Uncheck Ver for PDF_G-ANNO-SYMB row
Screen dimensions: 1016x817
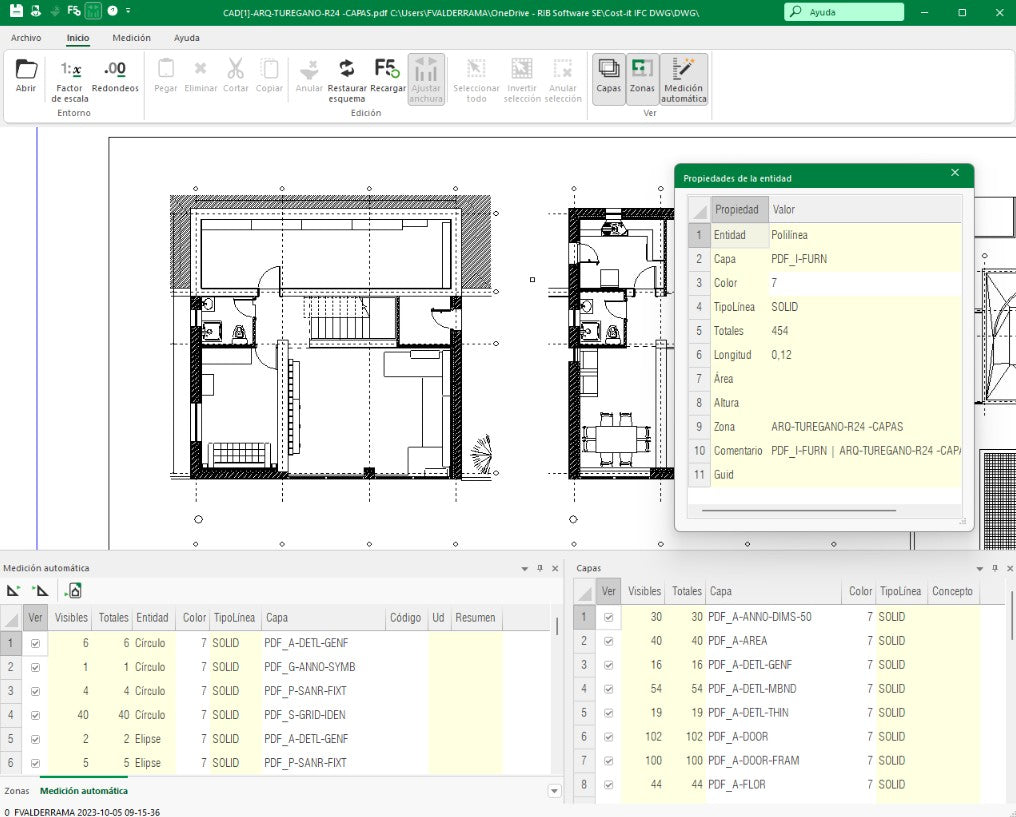(36, 667)
